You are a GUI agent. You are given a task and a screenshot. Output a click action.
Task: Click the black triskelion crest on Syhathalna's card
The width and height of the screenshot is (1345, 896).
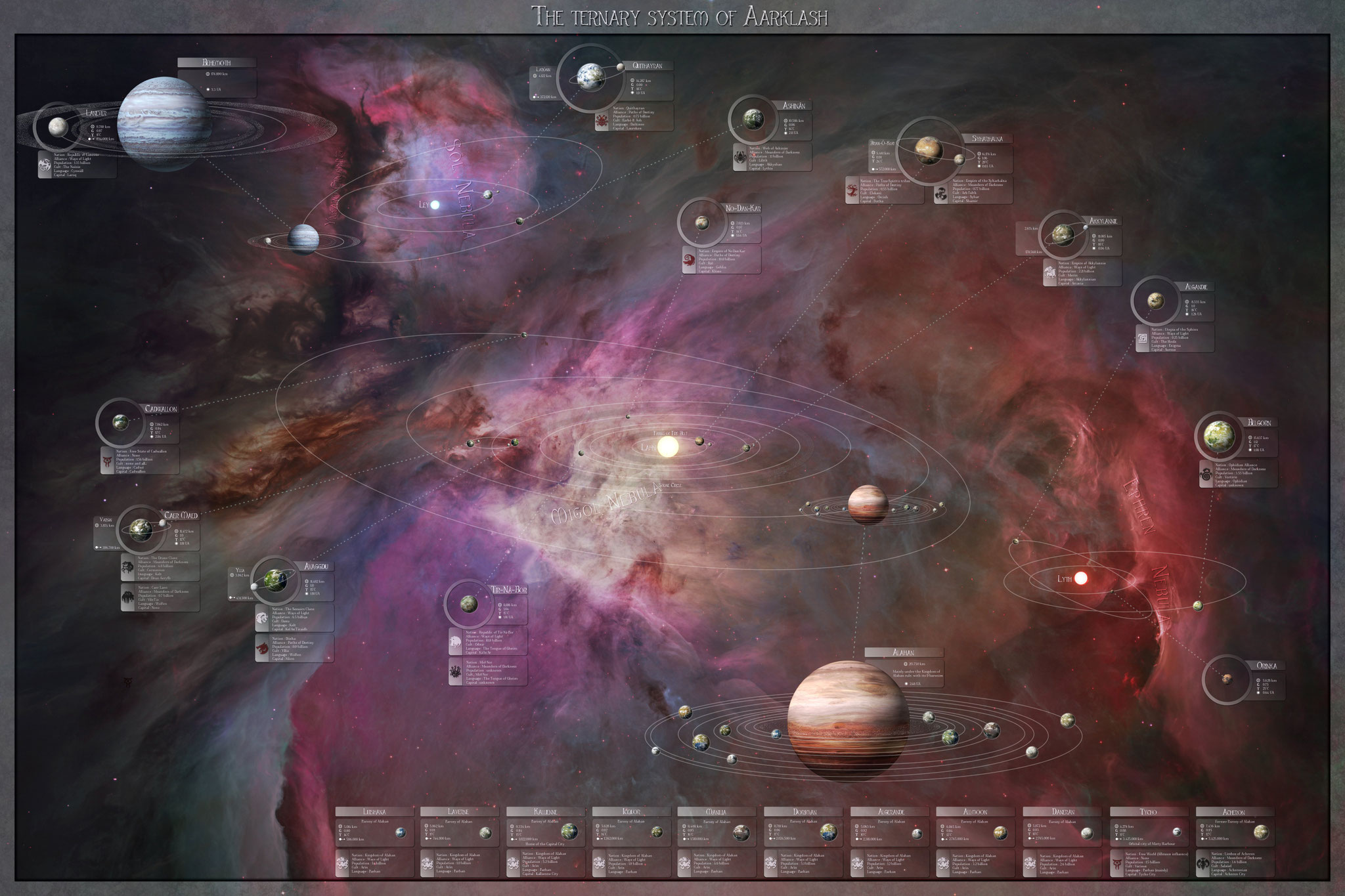941,194
